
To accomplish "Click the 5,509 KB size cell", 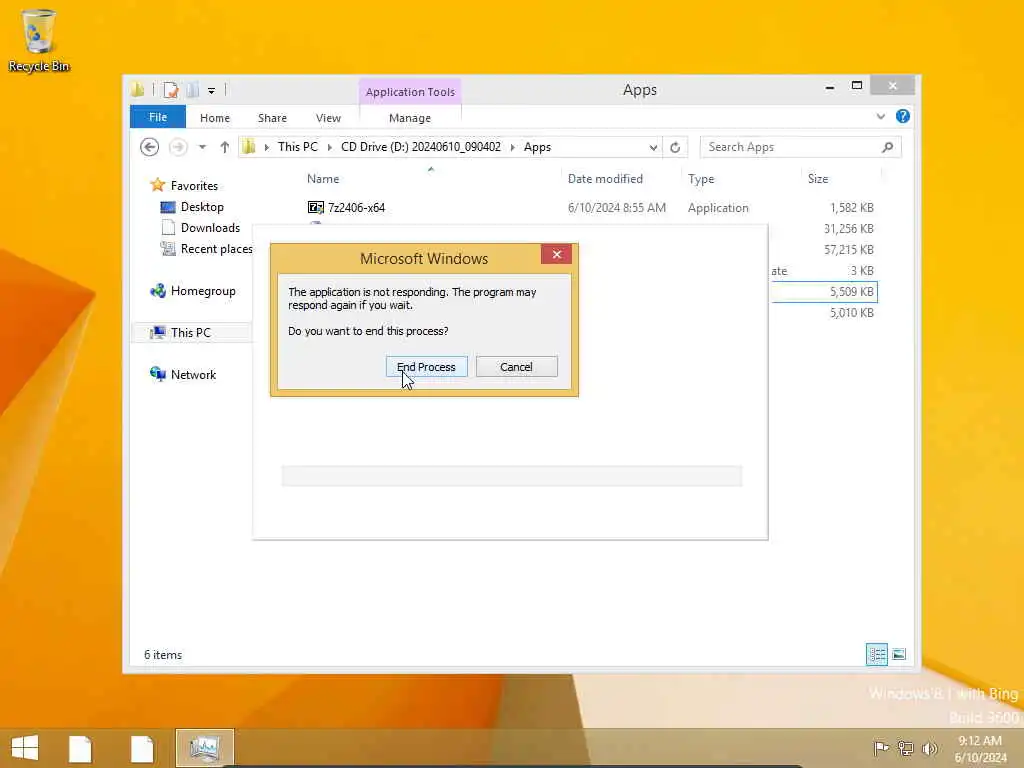I will [x=852, y=291].
